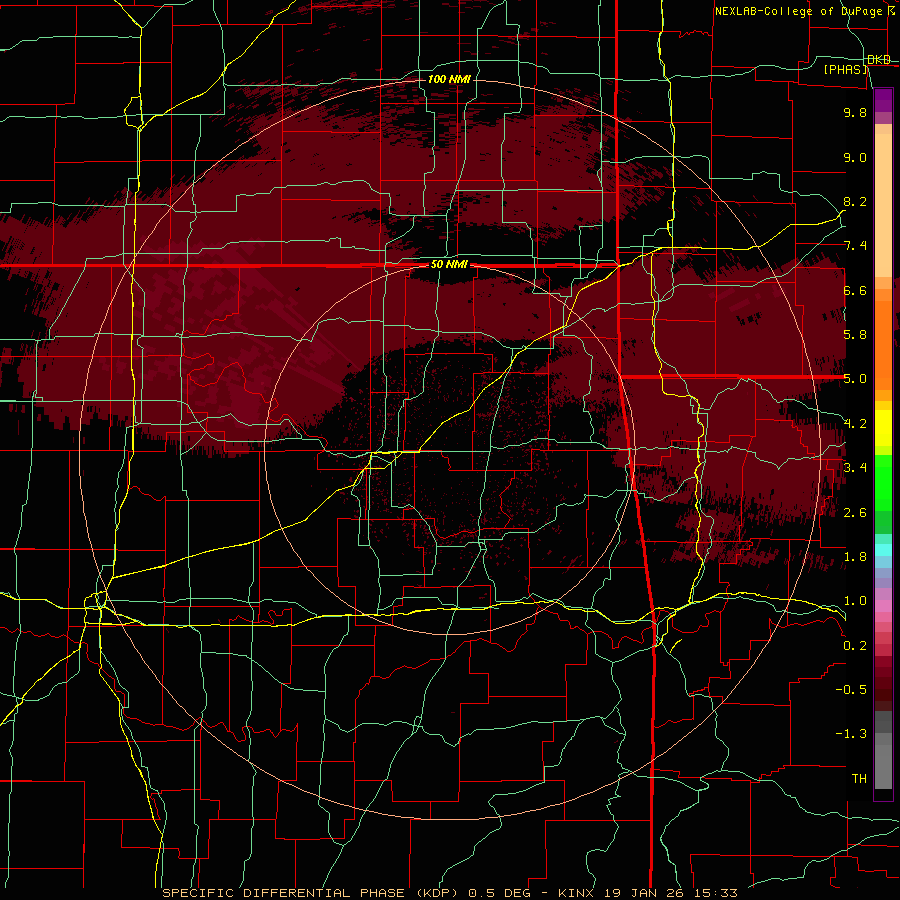
Task: Click the 5.0 scale value
Action: click(855, 379)
